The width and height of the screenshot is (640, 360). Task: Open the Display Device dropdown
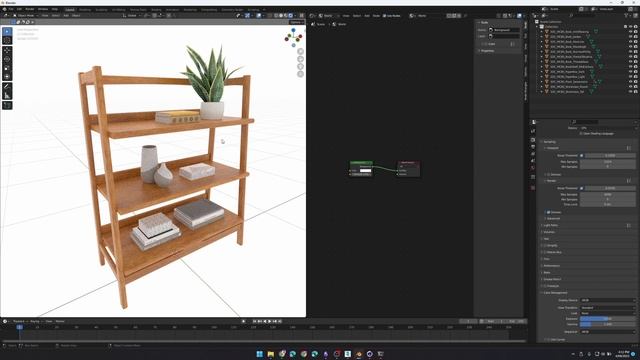tap(608, 300)
